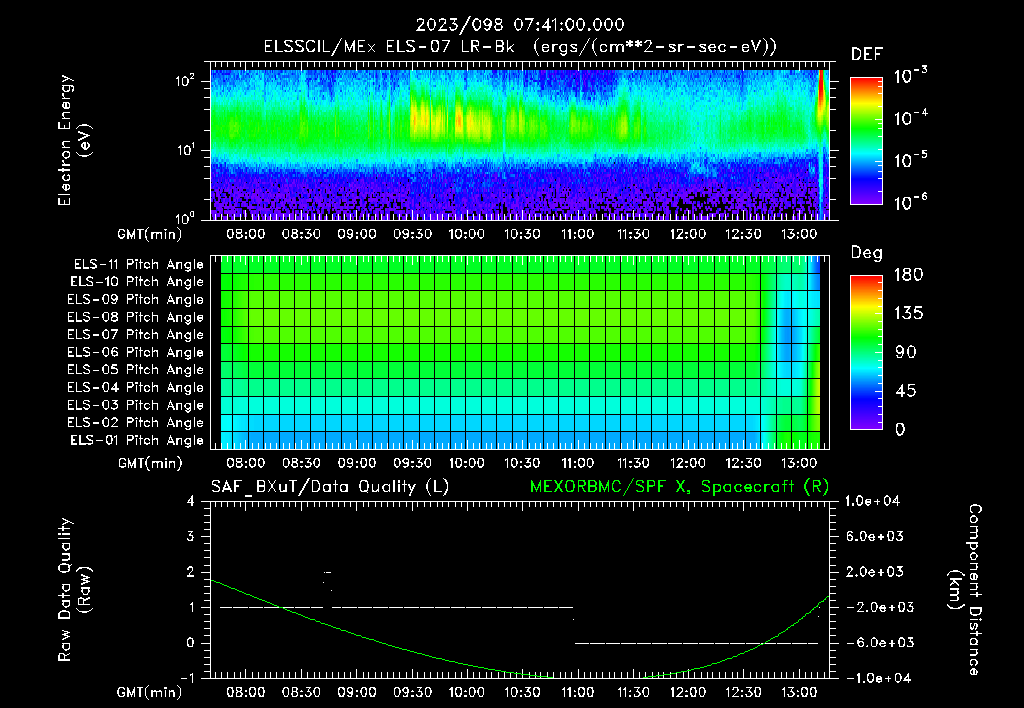Screen dimensions: 1024x708
Task: Click the 10^2 electron energy axis label
Action: click(185, 81)
